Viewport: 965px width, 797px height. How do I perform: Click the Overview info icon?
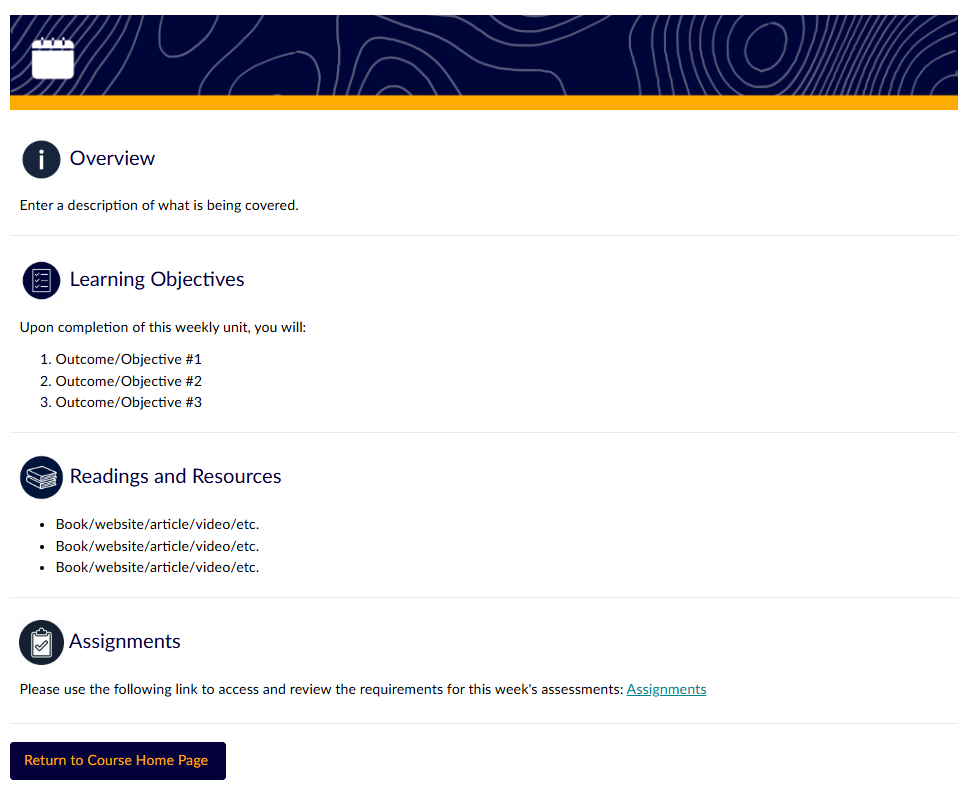pyautogui.click(x=41, y=159)
